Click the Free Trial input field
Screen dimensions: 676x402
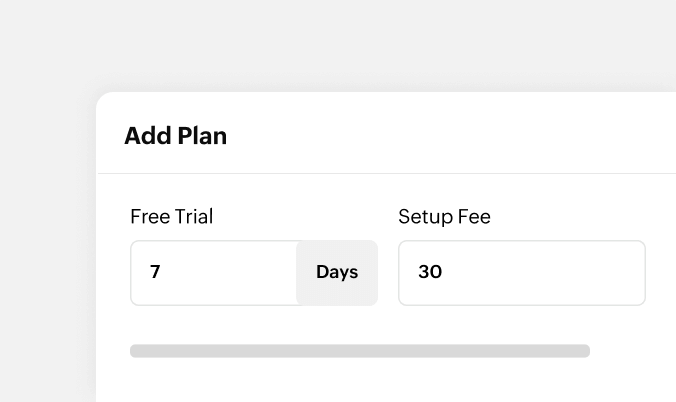213,272
